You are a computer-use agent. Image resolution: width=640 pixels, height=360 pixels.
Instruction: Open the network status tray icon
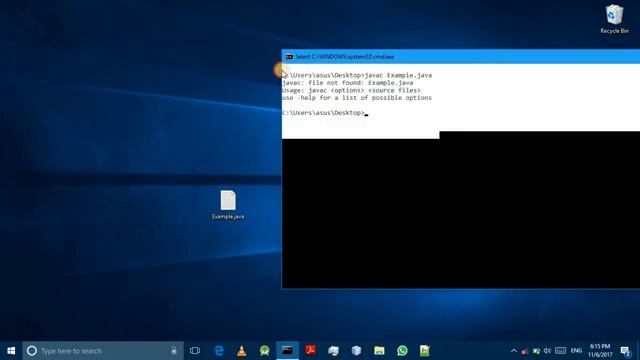tap(536, 351)
